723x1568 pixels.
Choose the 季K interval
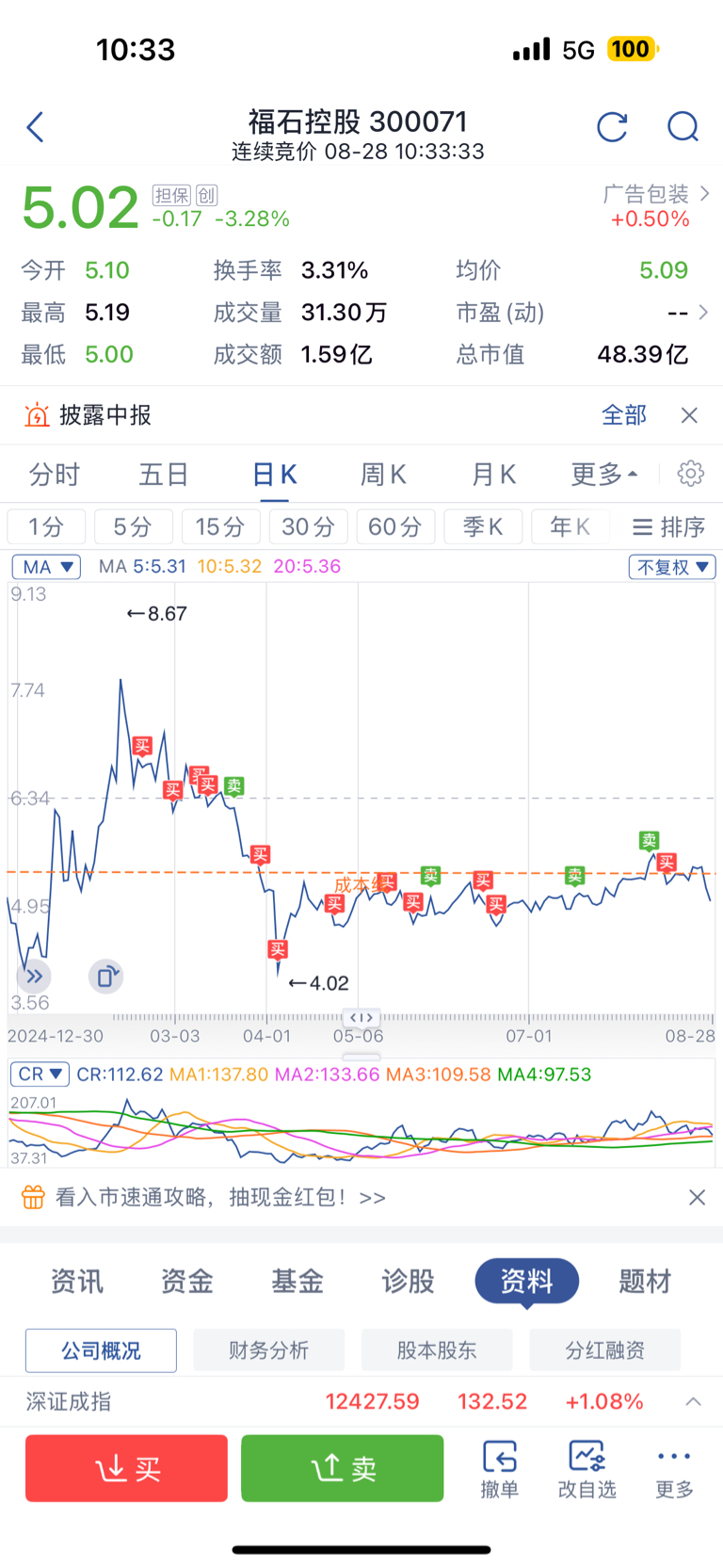click(x=483, y=526)
